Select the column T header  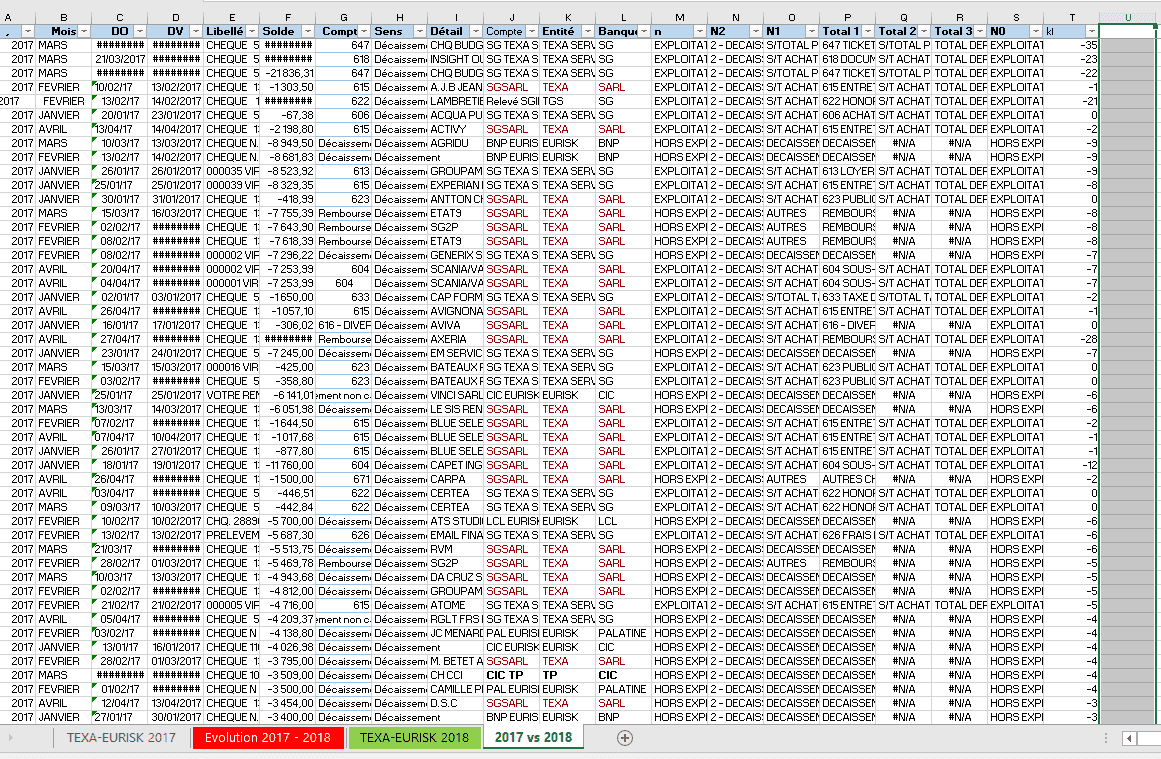click(x=1071, y=17)
